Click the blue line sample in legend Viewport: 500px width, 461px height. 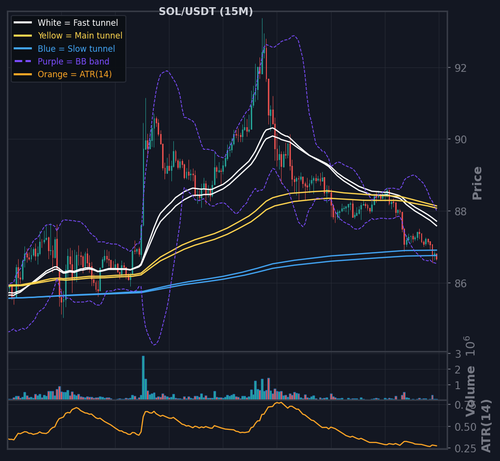coord(23,49)
